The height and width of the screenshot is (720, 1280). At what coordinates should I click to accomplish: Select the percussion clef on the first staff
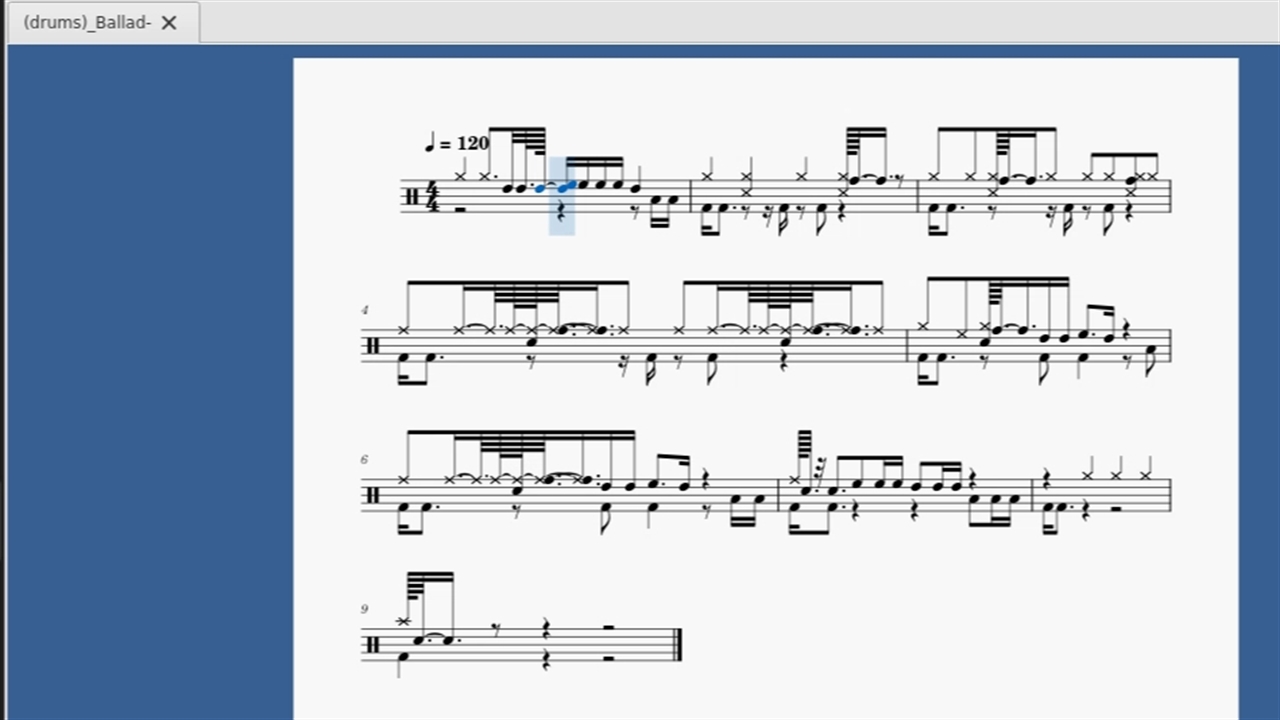tap(410, 196)
